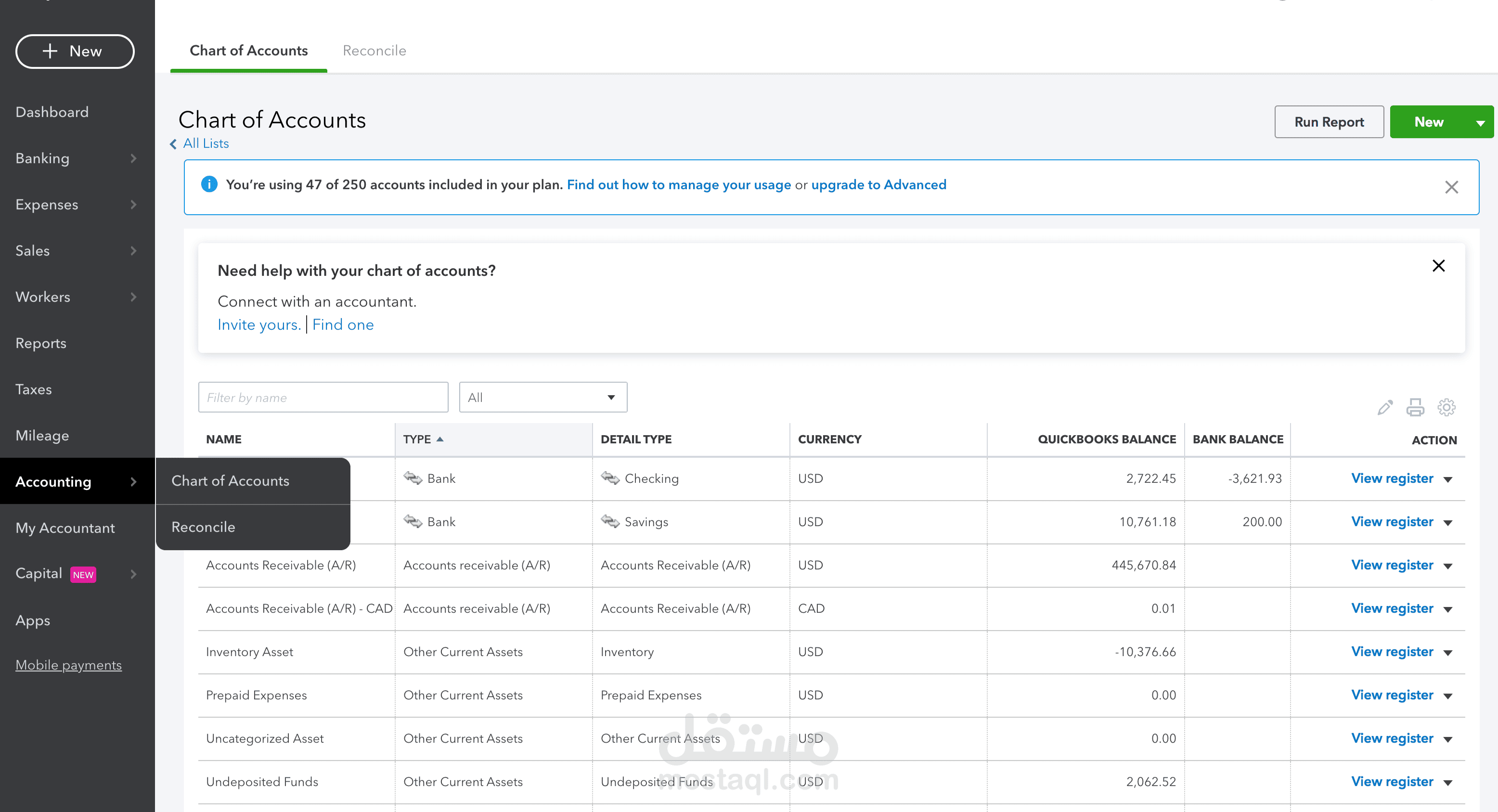
Task: Switch to the Reconcile tab
Action: point(374,51)
